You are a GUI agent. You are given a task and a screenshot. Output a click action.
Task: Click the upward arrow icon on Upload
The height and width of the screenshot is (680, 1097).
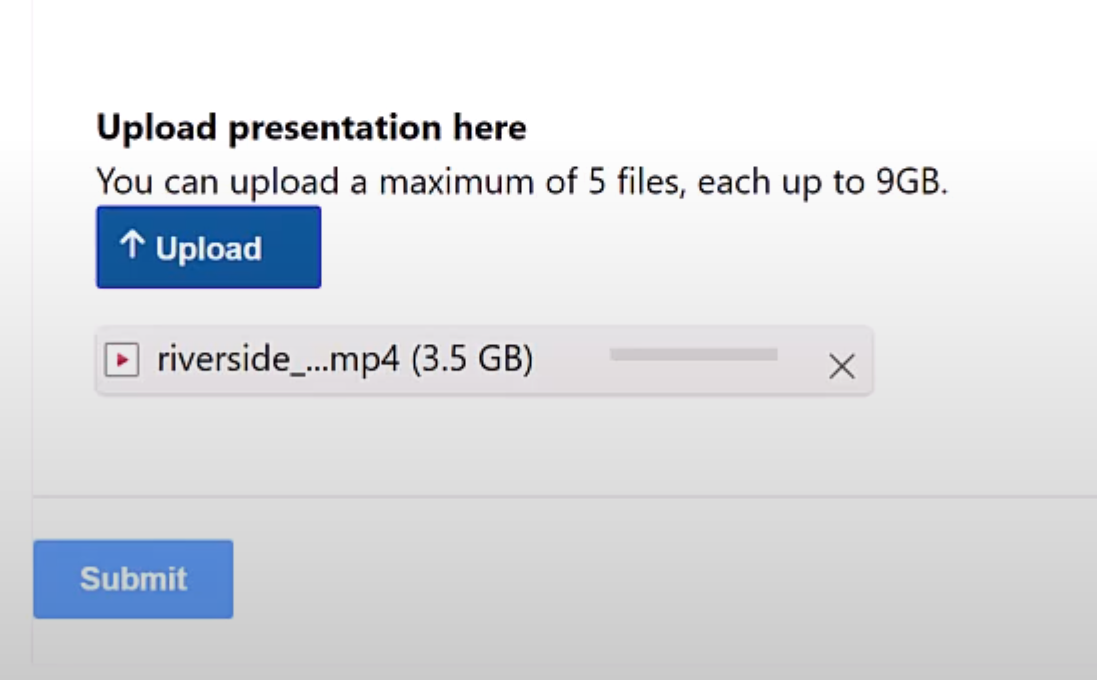pos(132,246)
